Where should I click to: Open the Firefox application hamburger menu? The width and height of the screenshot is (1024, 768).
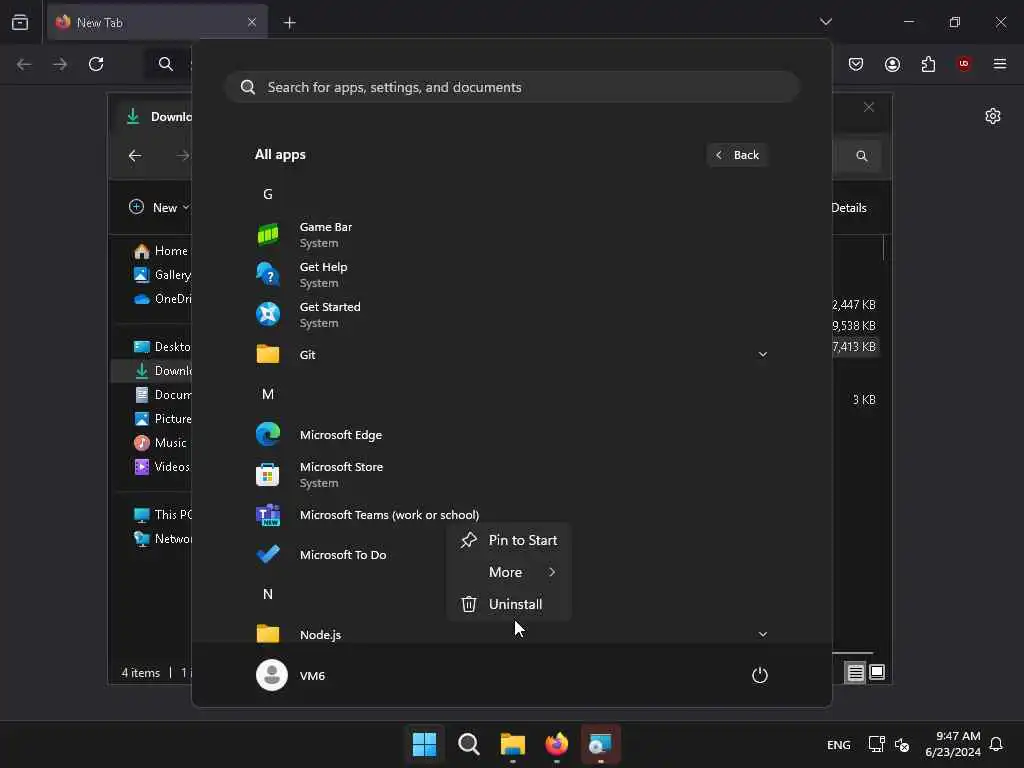click(1000, 64)
